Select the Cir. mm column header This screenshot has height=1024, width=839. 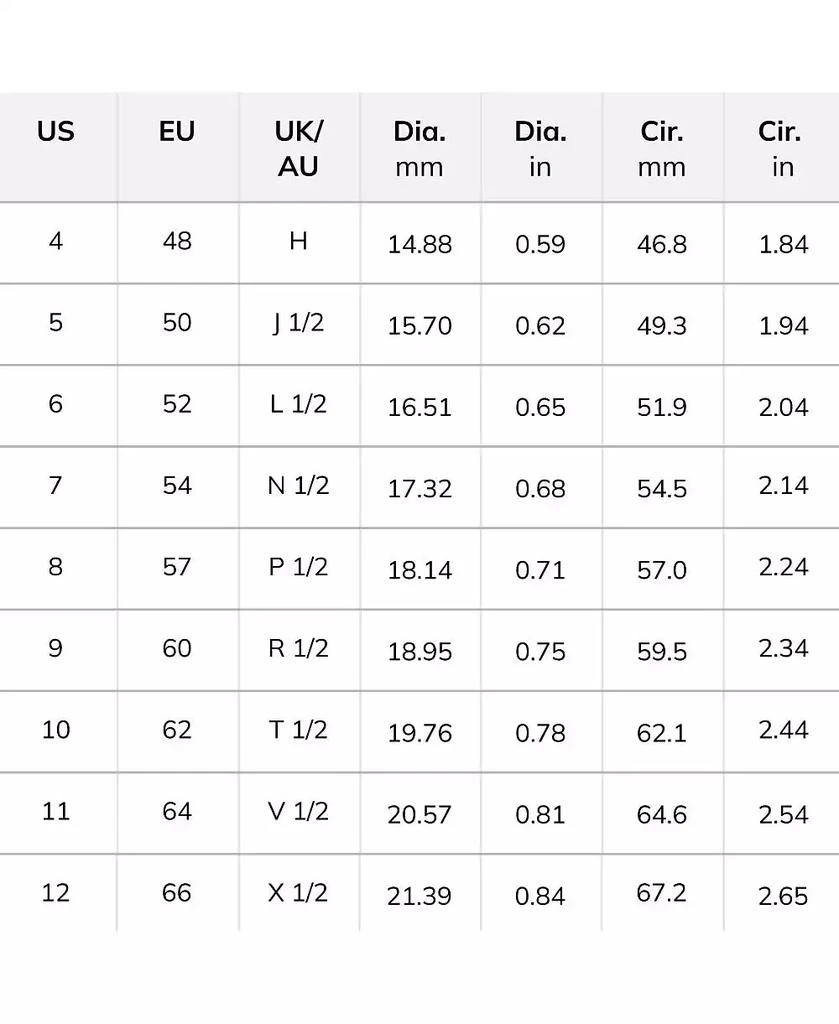(661, 148)
